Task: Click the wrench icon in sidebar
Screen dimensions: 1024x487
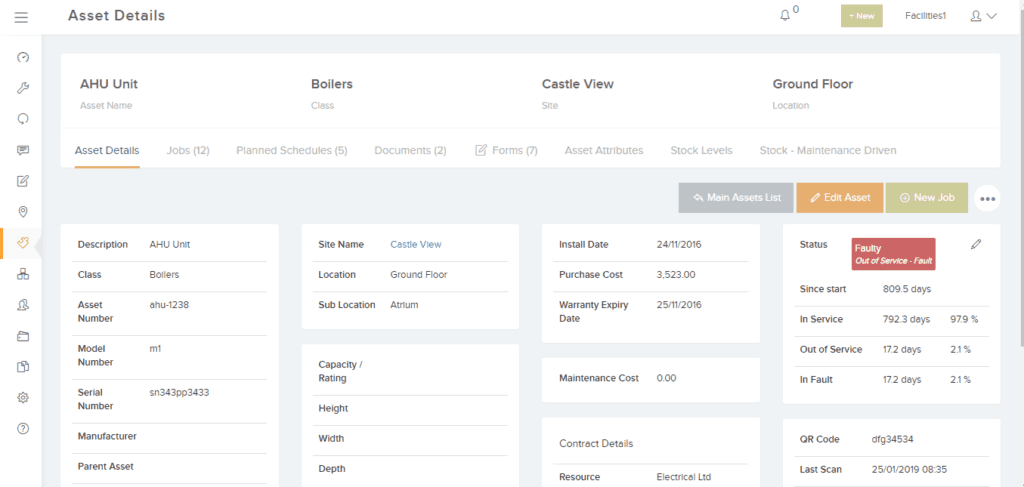Action: pyautogui.click(x=23, y=88)
